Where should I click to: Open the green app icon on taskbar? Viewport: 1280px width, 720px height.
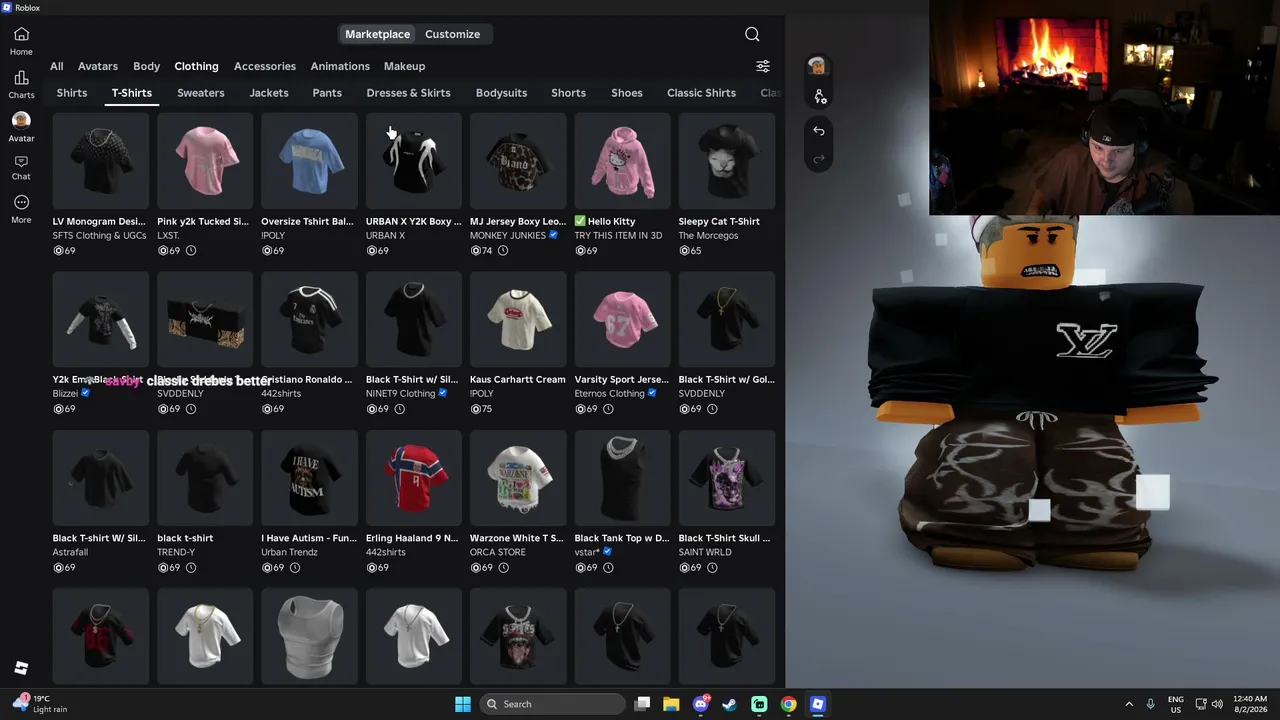pyautogui.click(x=759, y=704)
